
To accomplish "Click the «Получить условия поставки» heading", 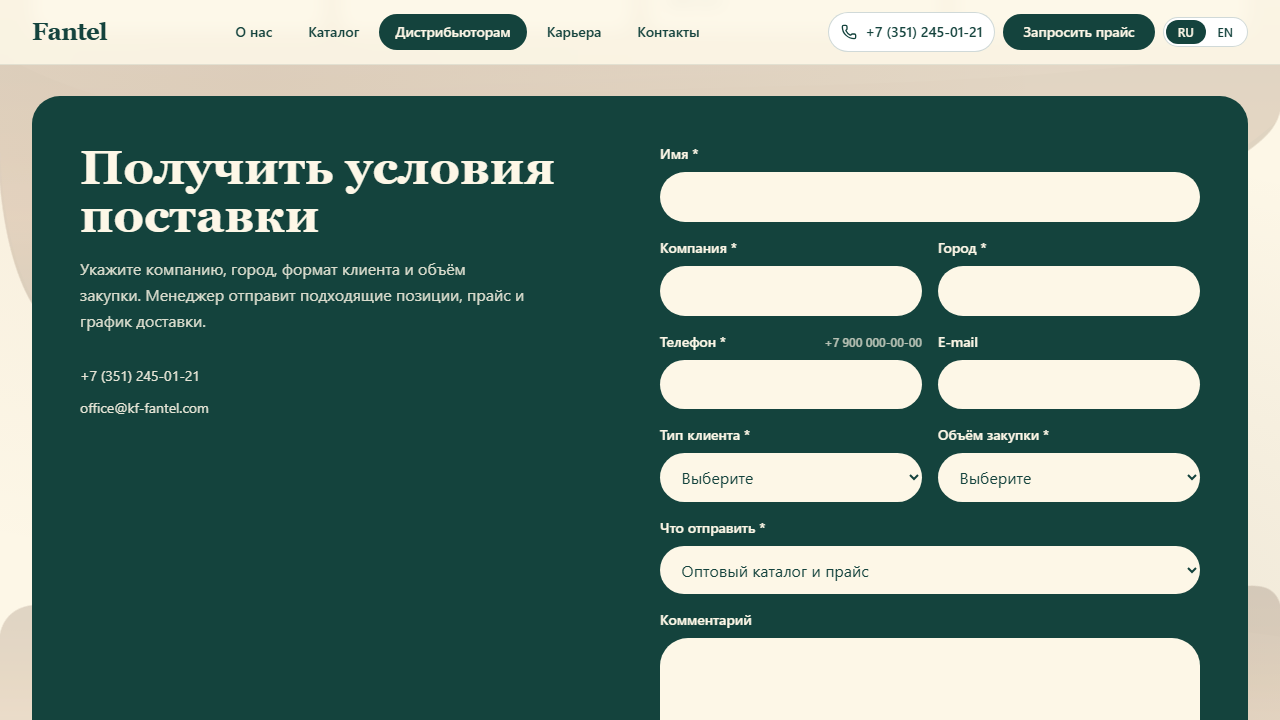I will [317, 192].
